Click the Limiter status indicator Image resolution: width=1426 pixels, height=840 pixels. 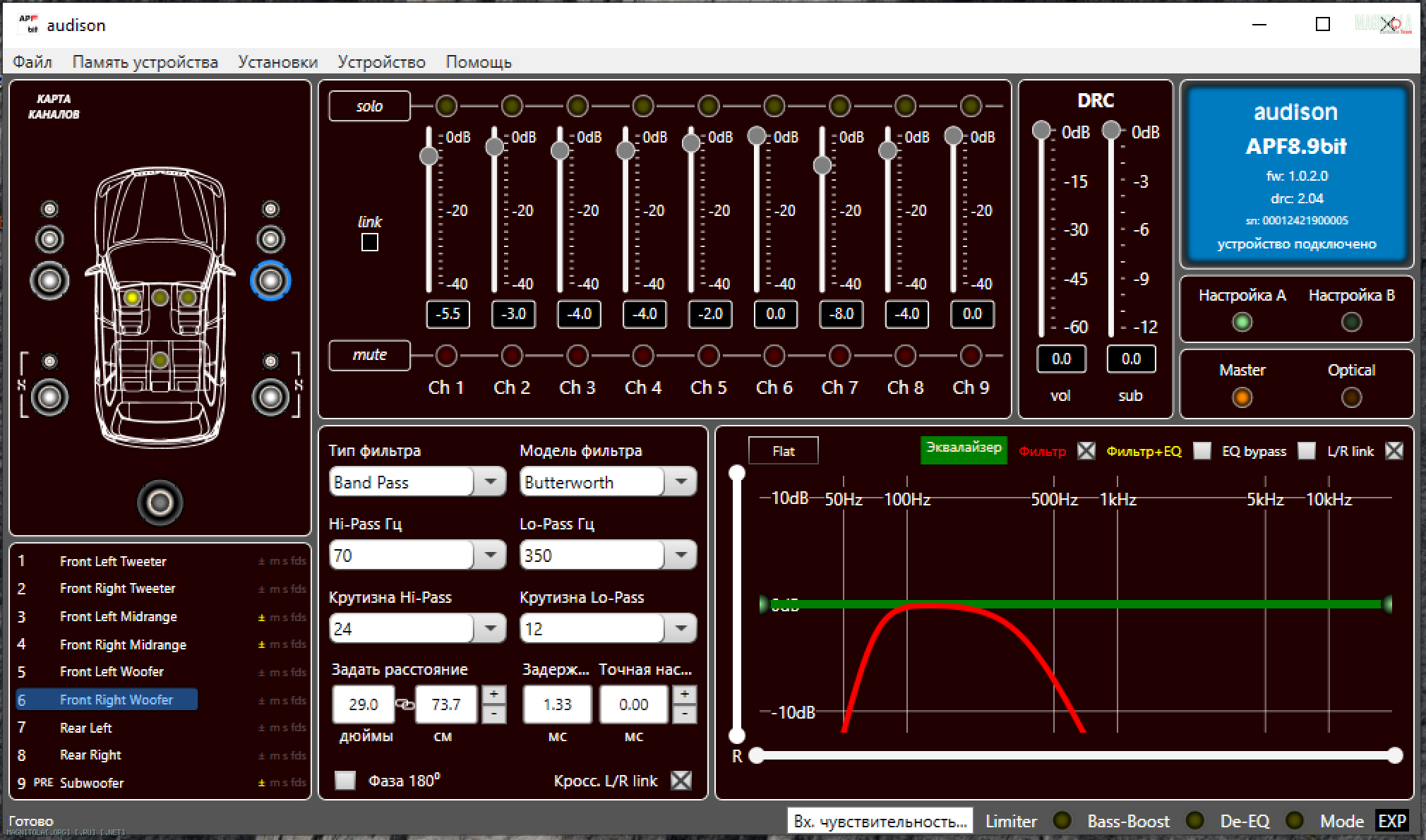tap(1062, 821)
